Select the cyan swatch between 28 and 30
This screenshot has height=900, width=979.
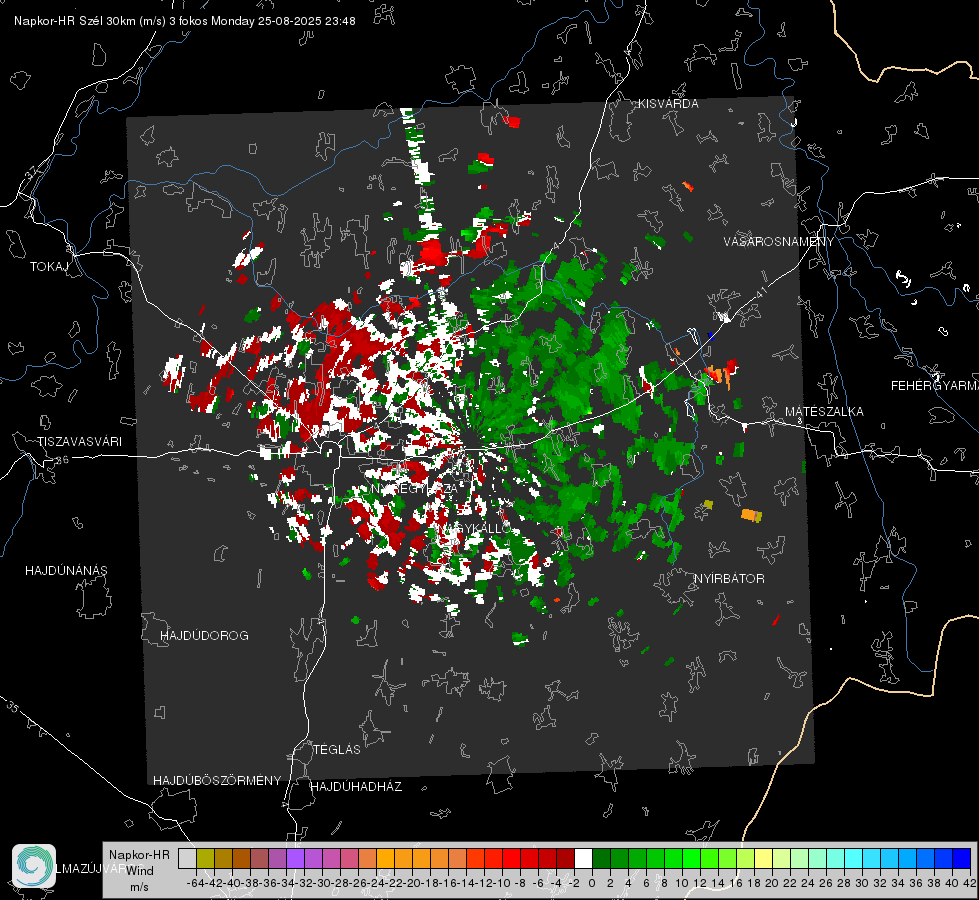(x=854, y=858)
